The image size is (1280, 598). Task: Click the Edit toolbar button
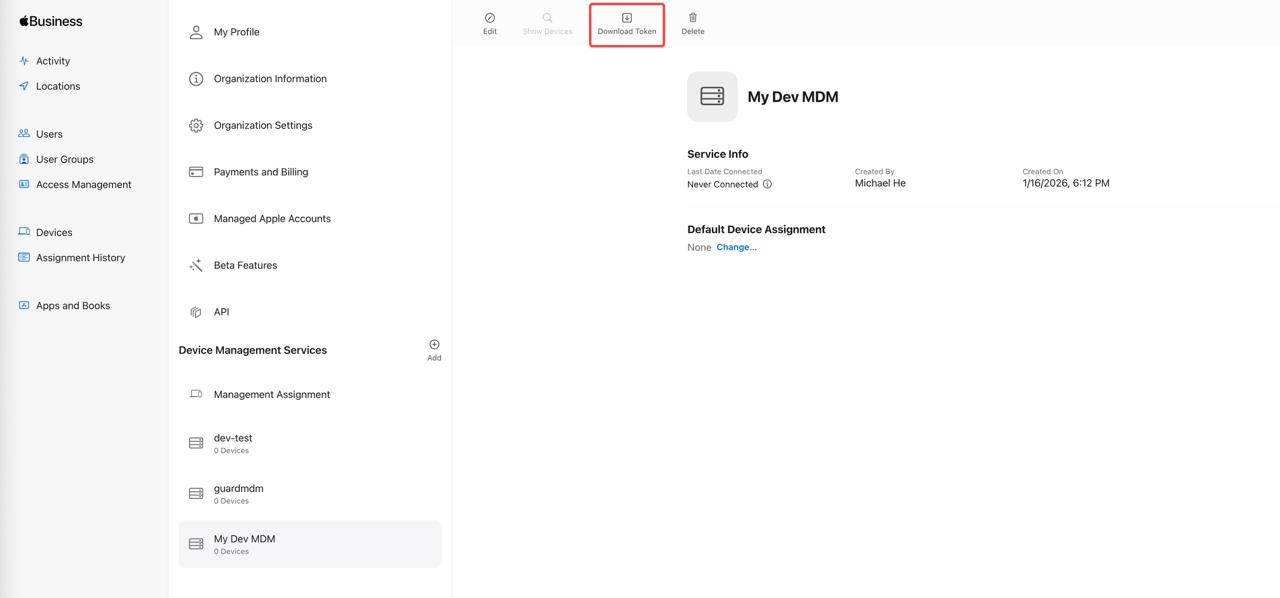click(490, 23)
